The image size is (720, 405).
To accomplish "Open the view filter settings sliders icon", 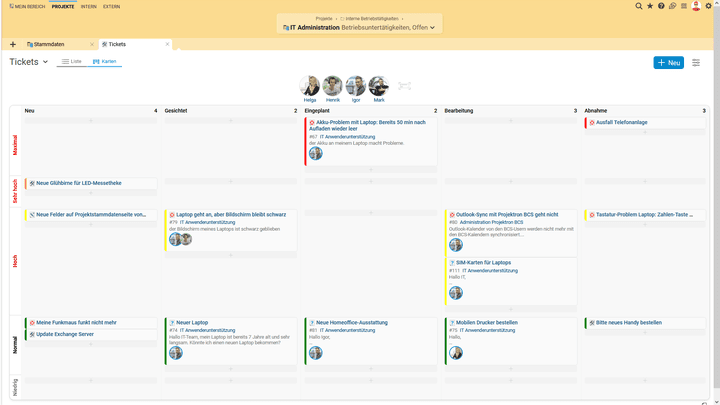I will coord(696,62).
